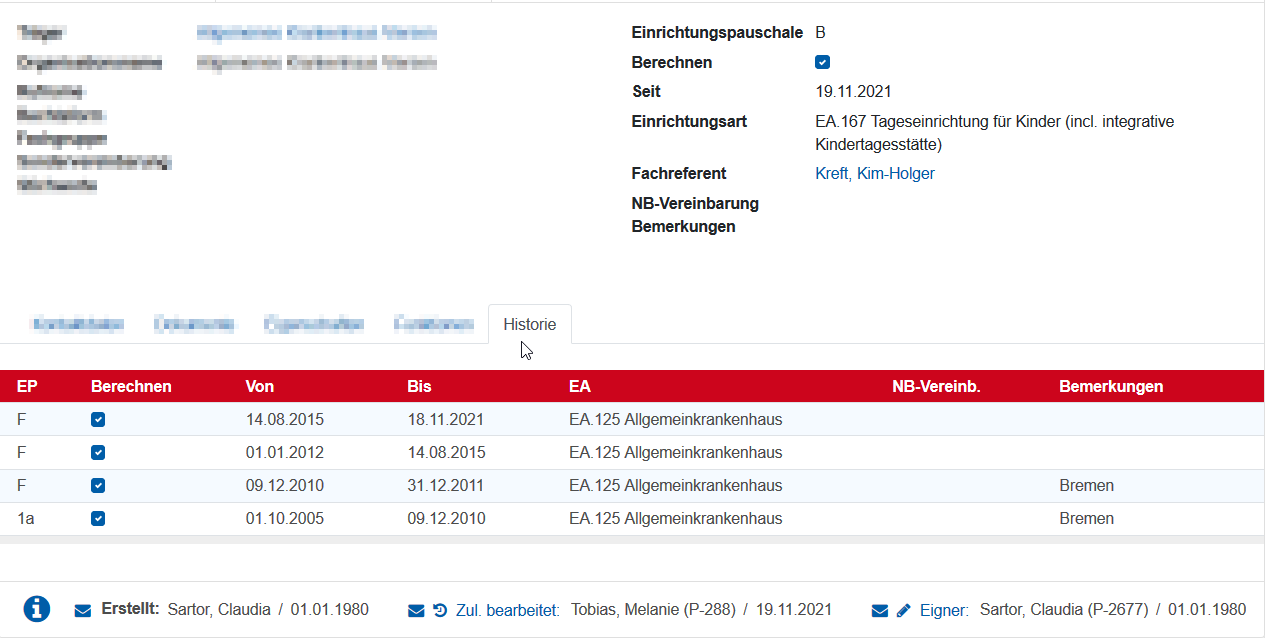Open Fachreferent link Kreft, Kim-Holger
This screenshot has height=638, width=1265.
(x=875, y=174)
